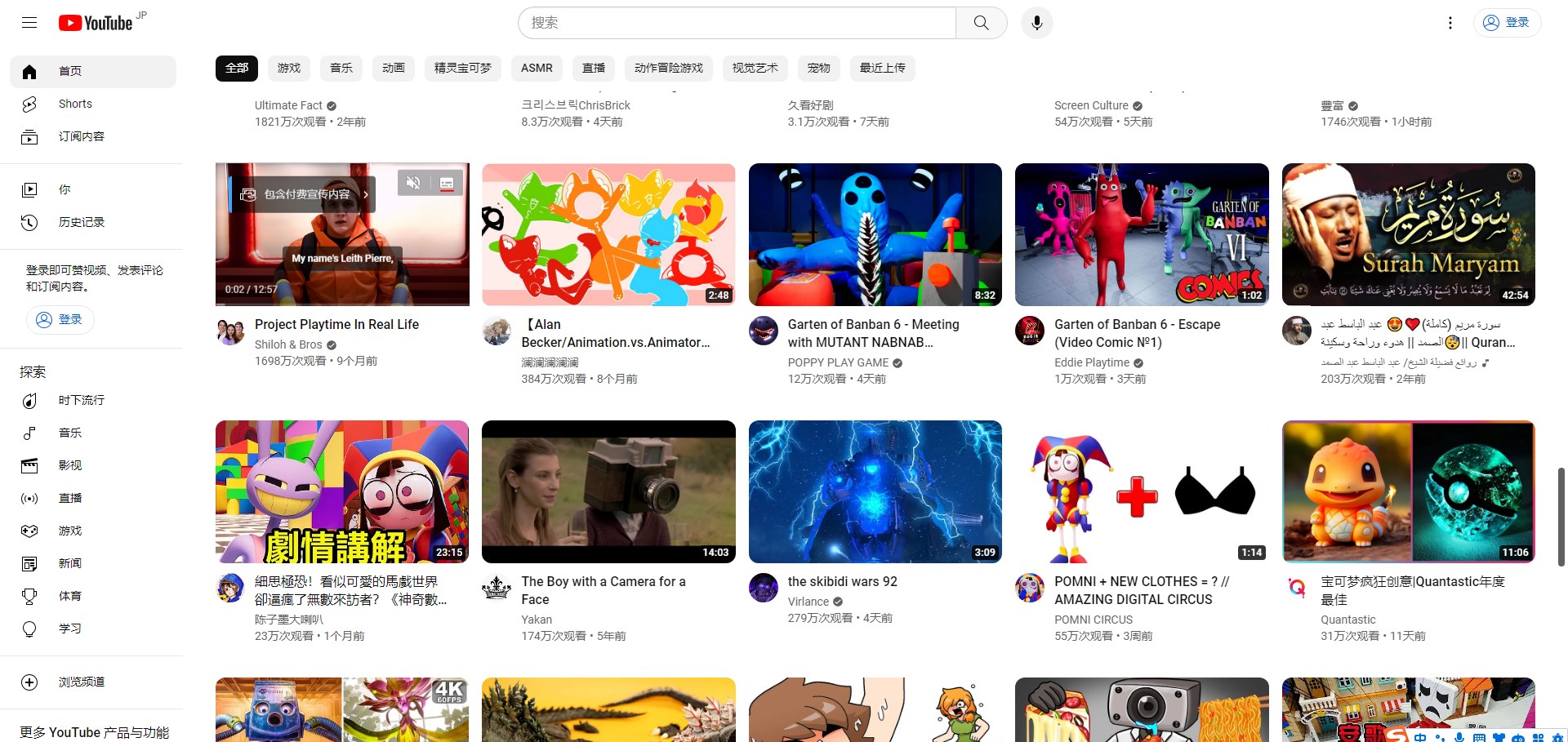Image resolution: width=1568 pixels, height=742 pixels.
Task: Select the 全部 filter chip
Action: click(x=237, y=69)
